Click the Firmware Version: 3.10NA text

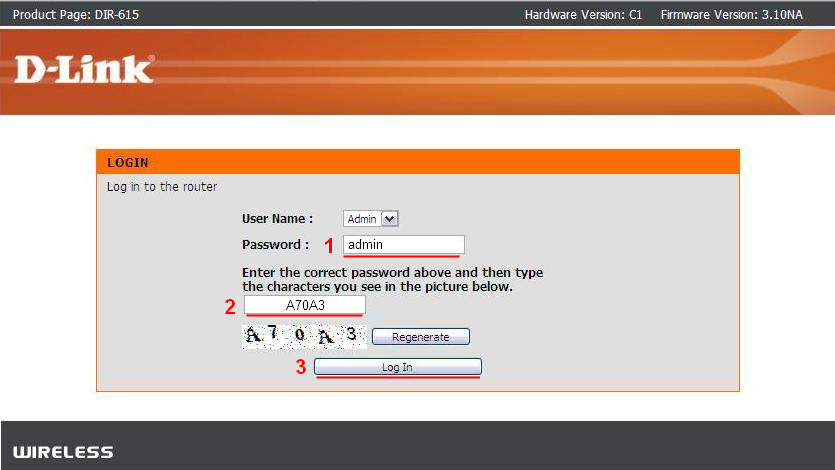pos(732,15)
